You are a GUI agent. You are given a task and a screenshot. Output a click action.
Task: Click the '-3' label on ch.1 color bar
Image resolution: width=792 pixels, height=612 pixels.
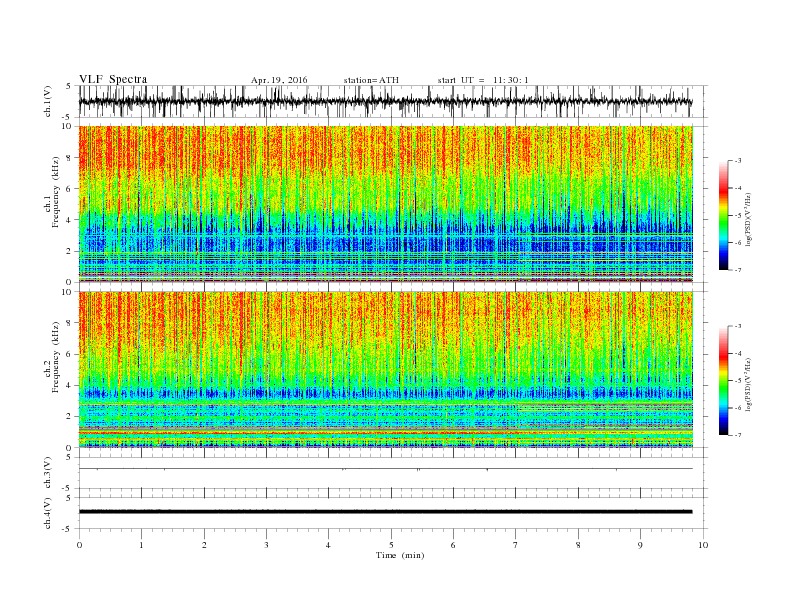pos(737,161)
